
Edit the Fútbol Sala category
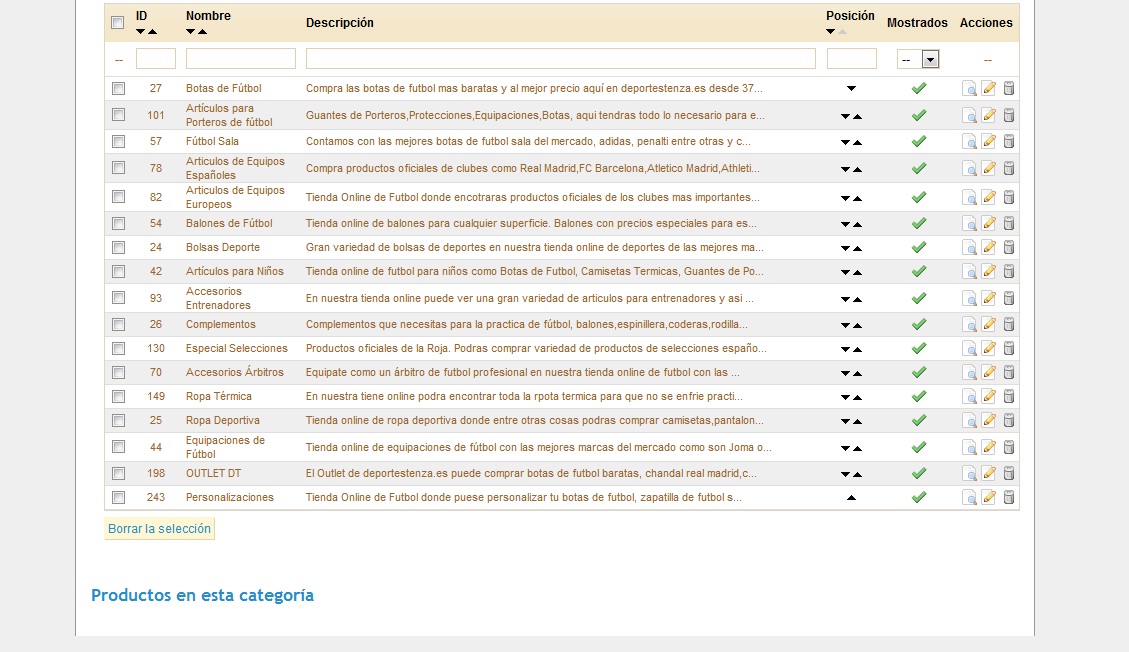coord(989,142)
